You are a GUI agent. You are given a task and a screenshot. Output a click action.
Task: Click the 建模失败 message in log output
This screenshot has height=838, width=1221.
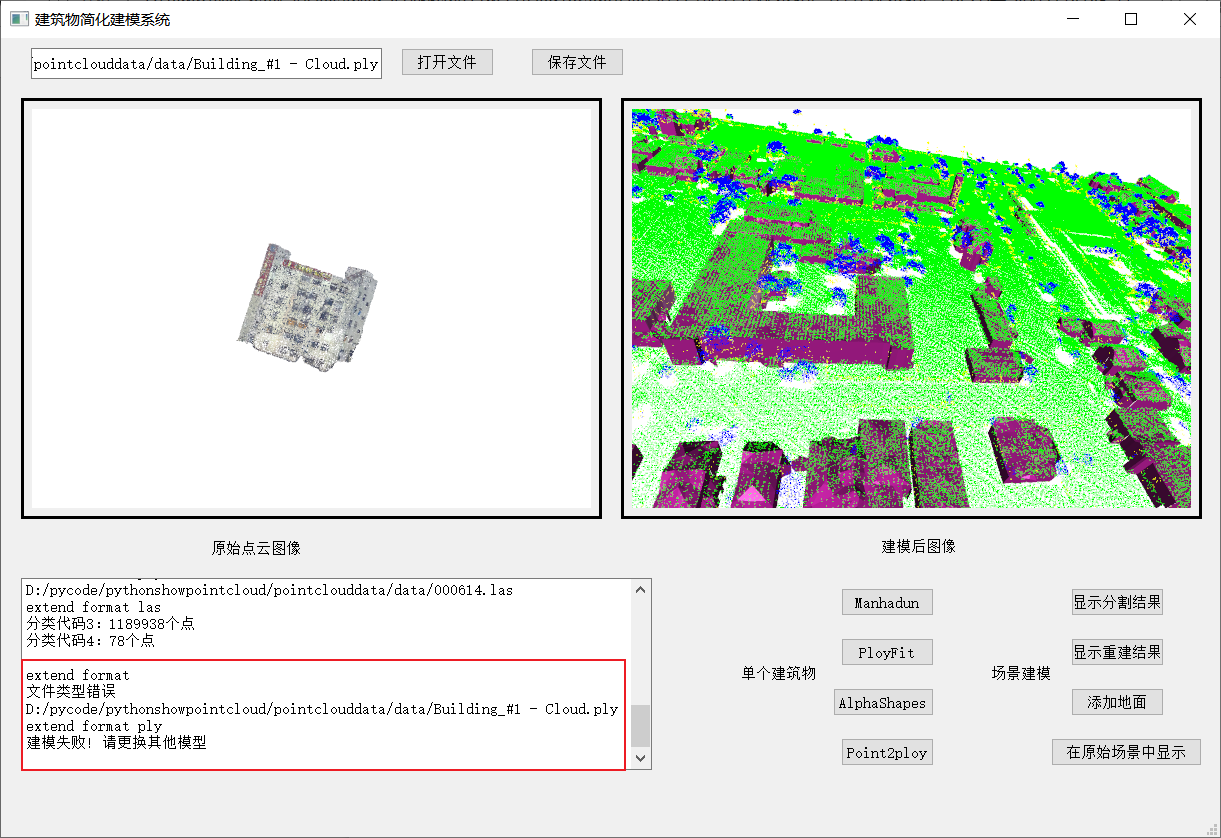(x=116, y=742)
